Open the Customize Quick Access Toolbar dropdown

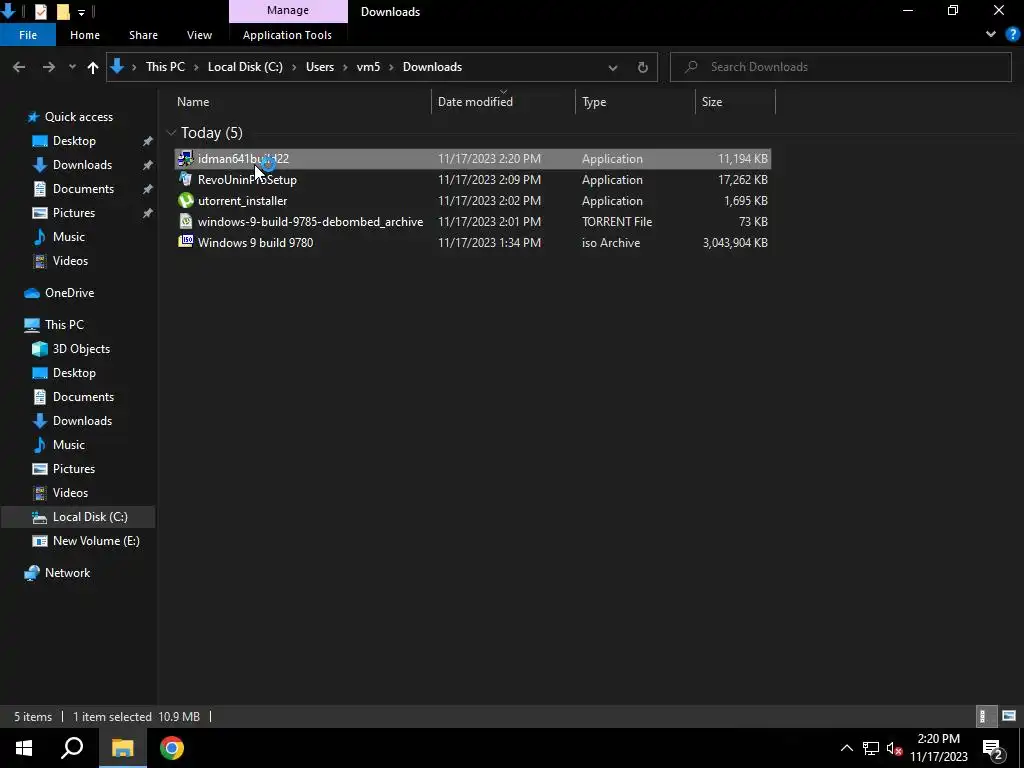[81, 12]
